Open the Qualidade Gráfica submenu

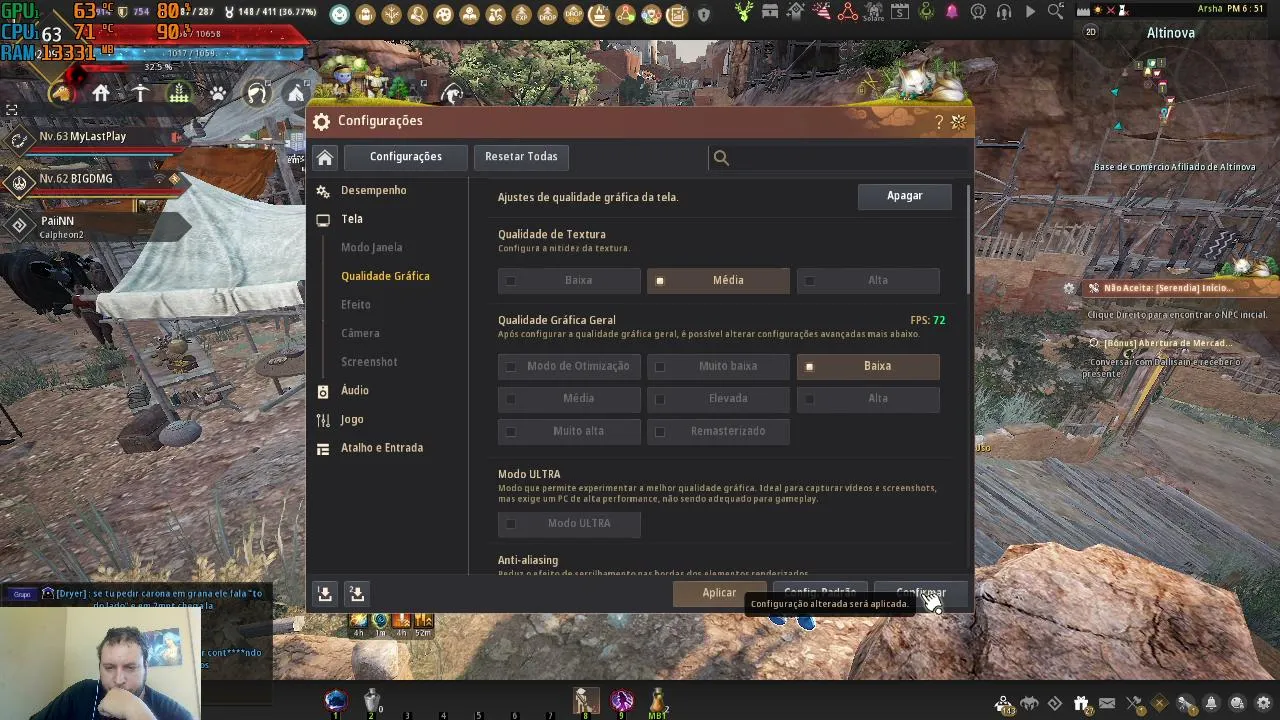(x=385, y=276)
